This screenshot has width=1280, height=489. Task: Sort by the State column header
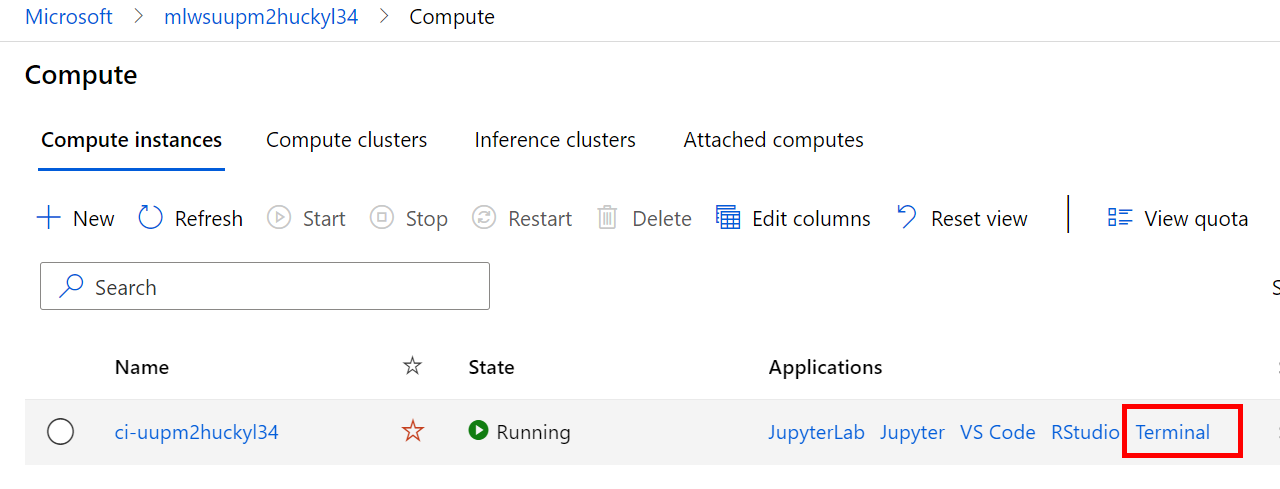(x=491, y=367)
